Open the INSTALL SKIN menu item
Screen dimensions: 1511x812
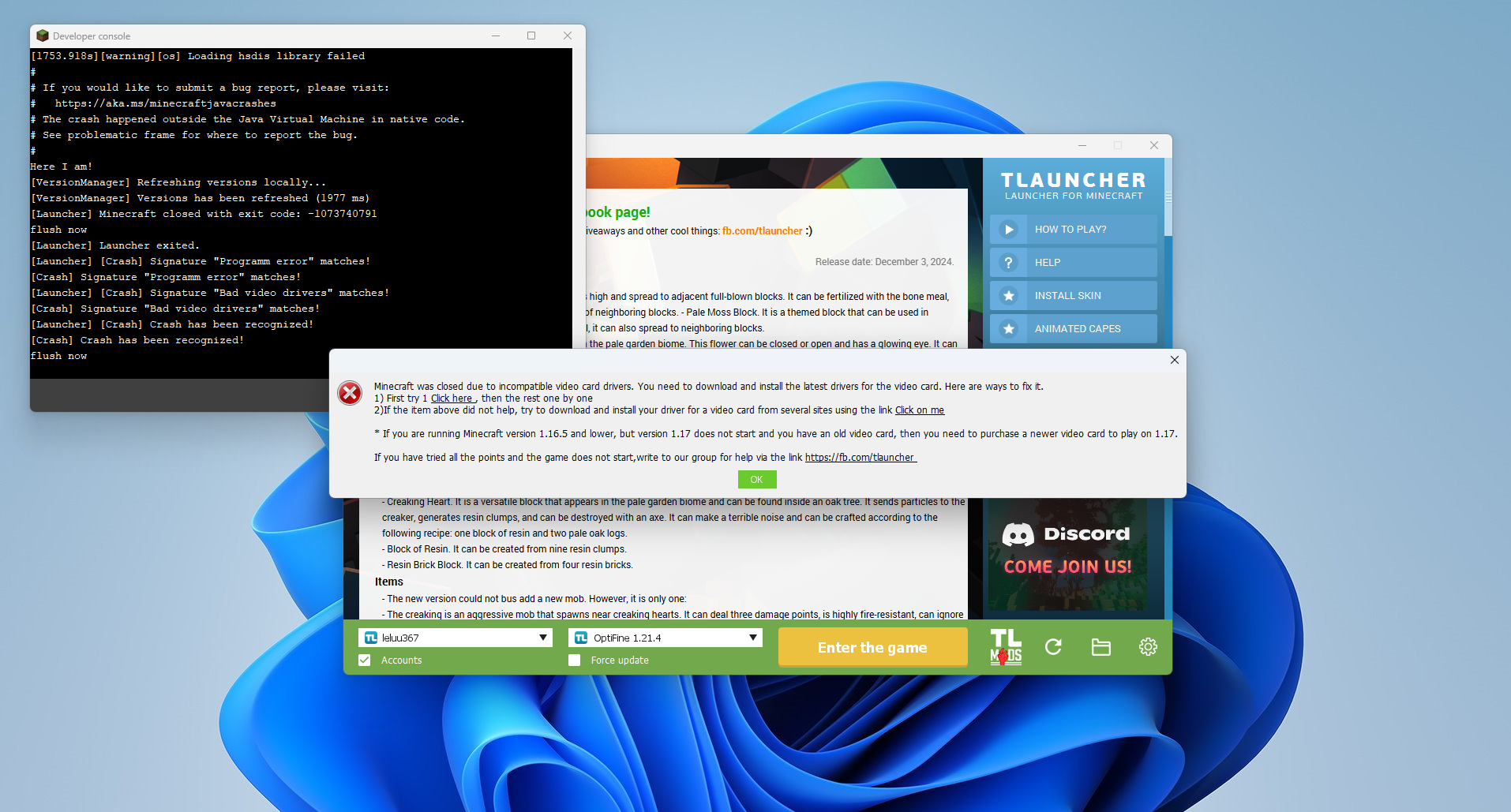coord(1074,296)
